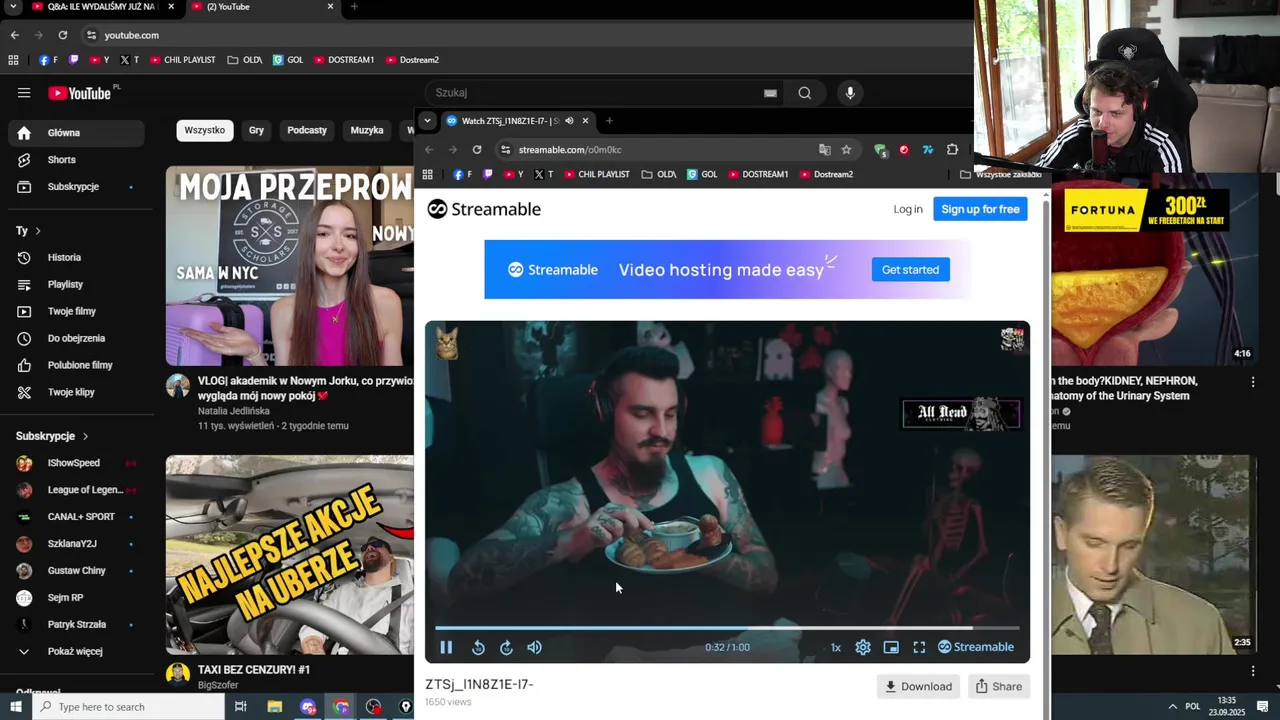Open more options for kidney anatomy video

click(x=1253, y=382)
